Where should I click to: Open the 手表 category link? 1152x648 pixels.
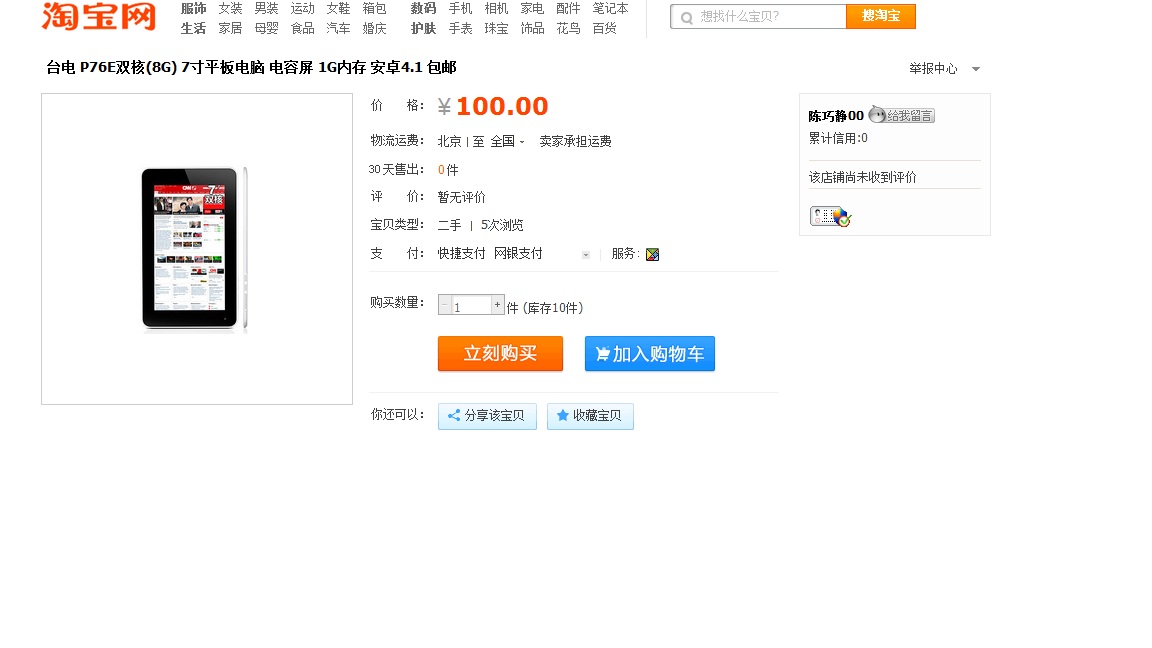(460, 28)
